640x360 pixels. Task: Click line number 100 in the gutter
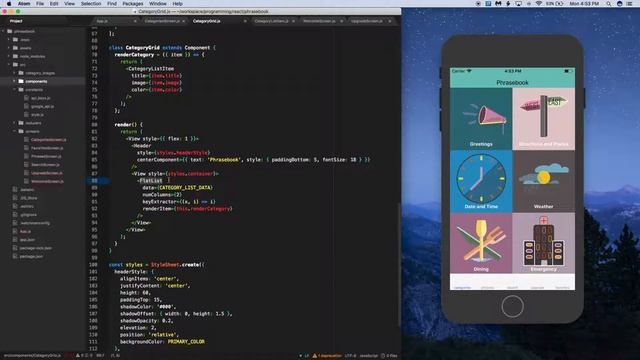click(93, 265)
